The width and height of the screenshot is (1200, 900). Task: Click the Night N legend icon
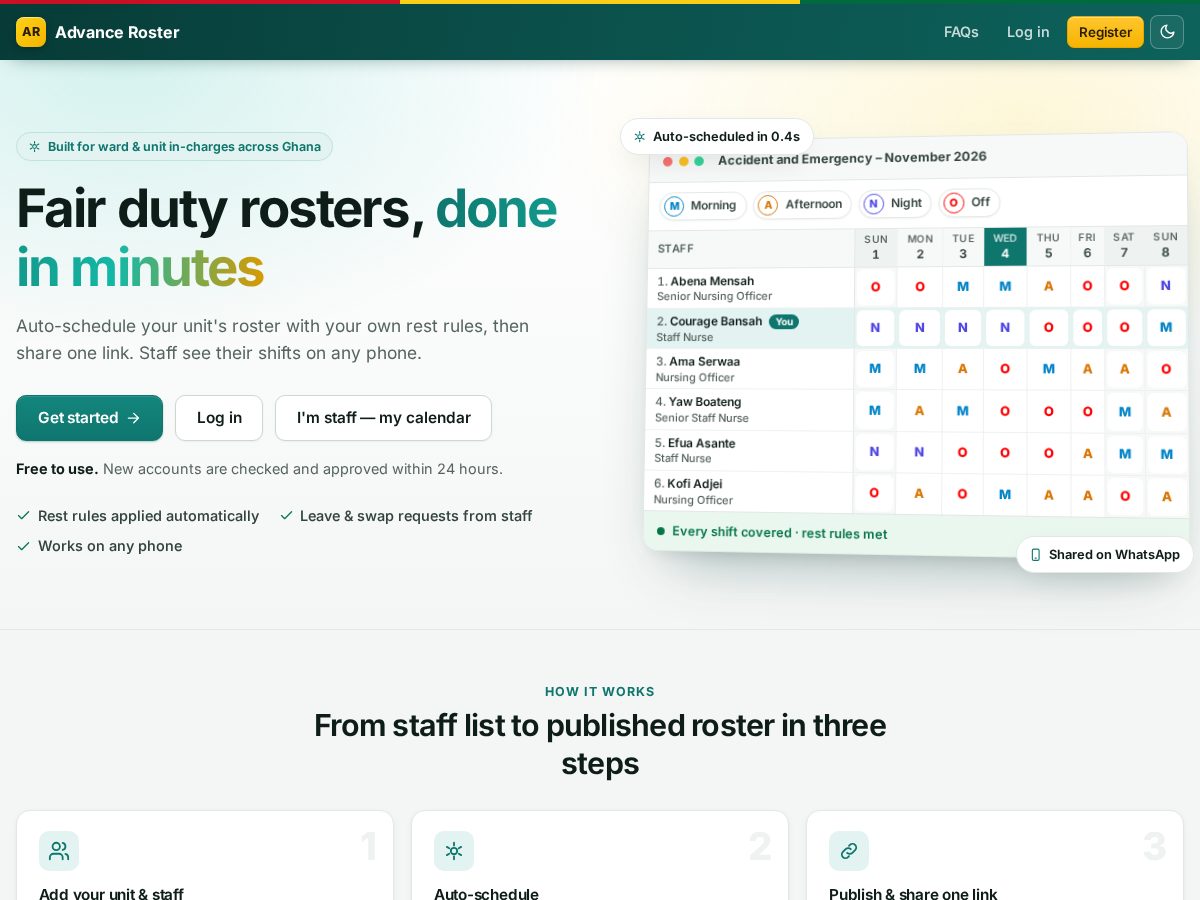pos(874,203)
